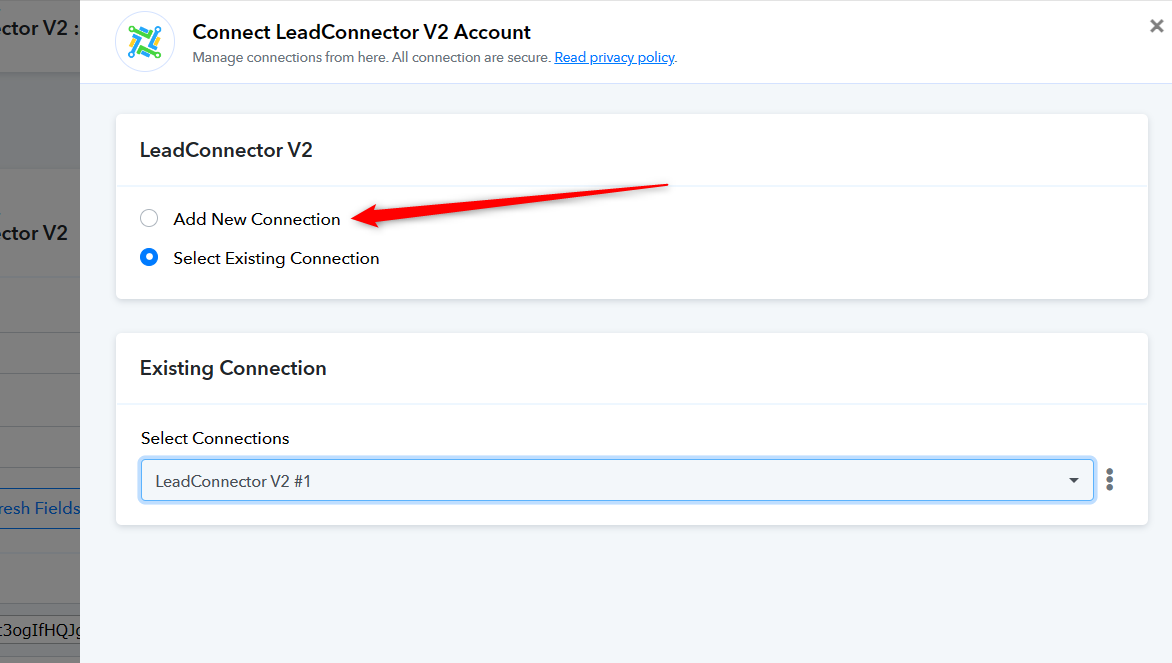This screenshot has height=663, width=1172.
Task: Click the Select Connections field label
Action: (215, 439)
